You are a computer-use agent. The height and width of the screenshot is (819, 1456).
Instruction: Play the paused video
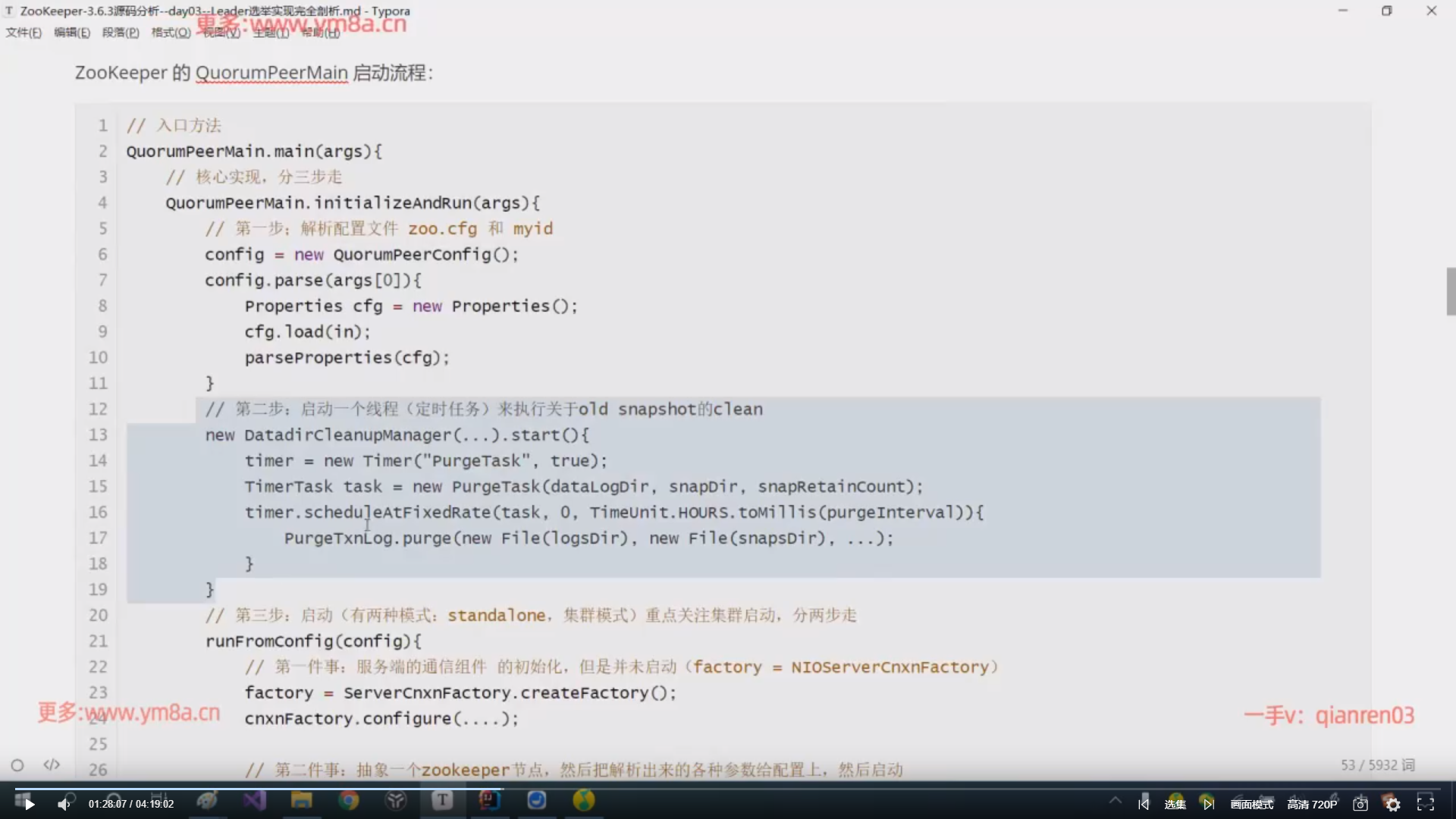[x=30, y=804]
